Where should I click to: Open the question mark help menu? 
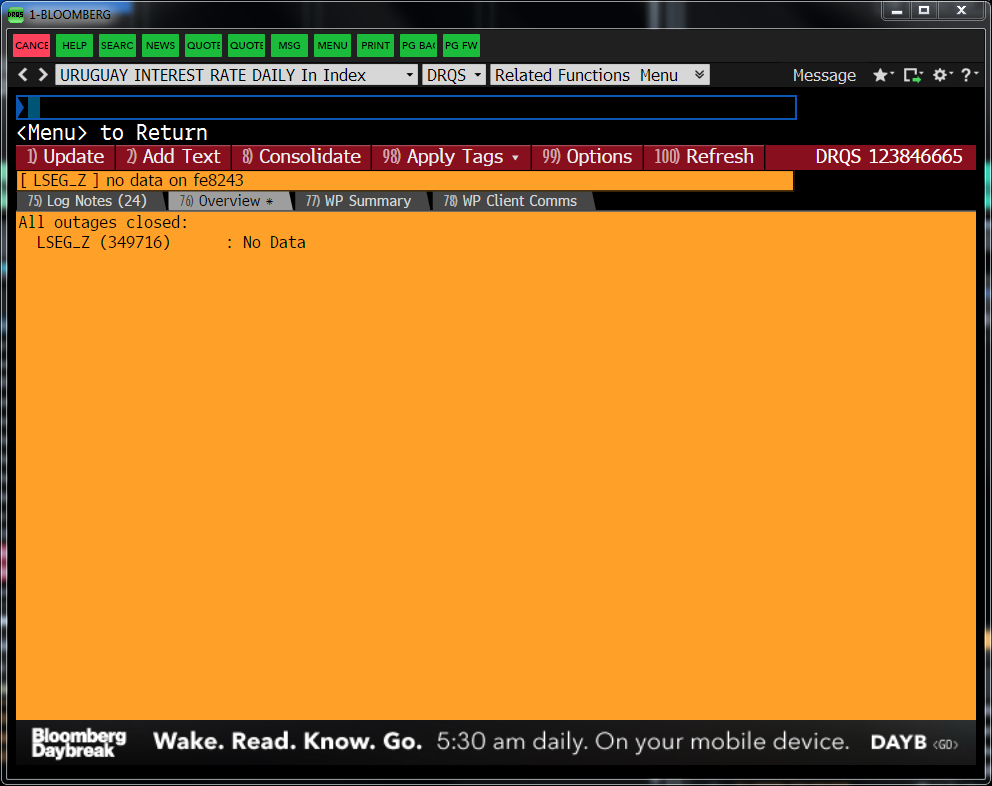click(x=969, y=75)
